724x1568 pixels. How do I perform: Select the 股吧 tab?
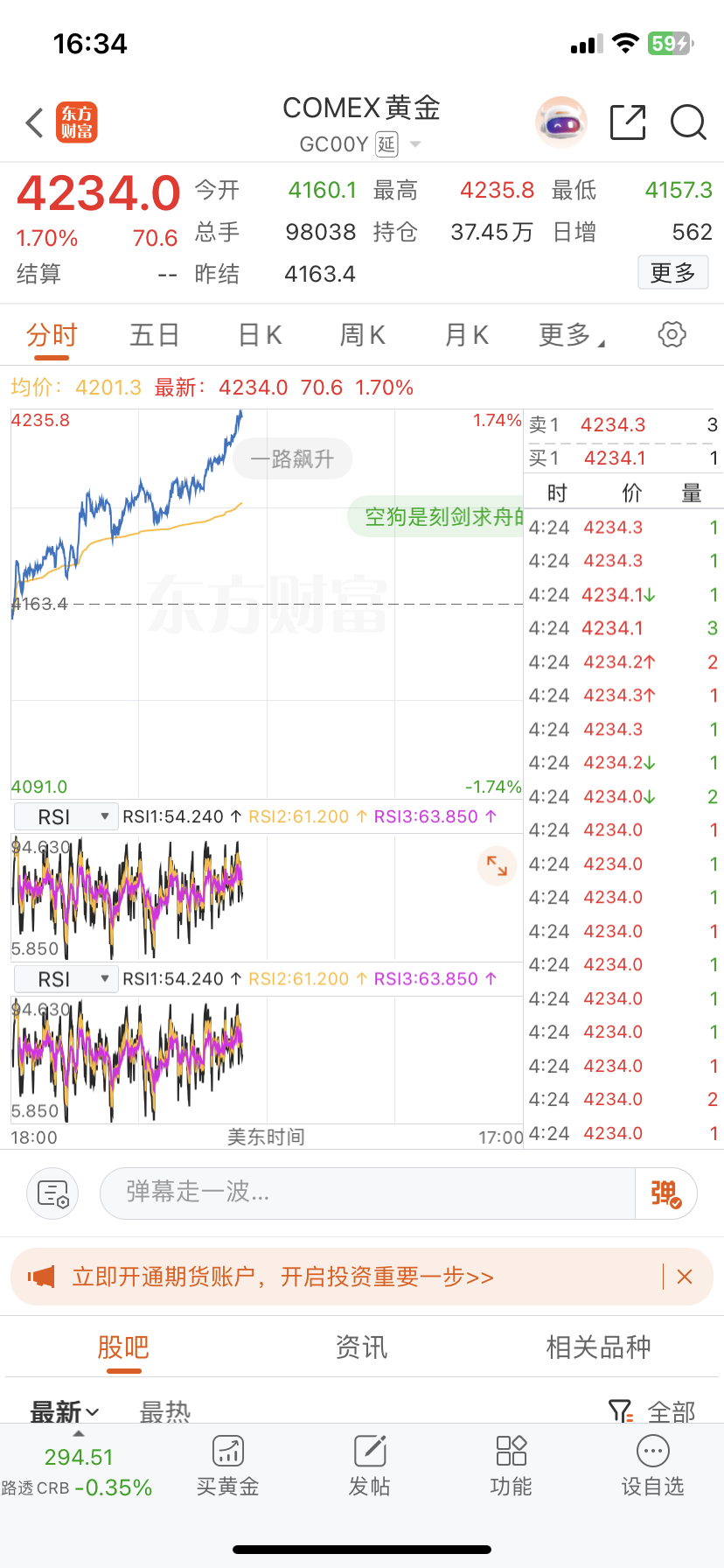pos(123,1347)
